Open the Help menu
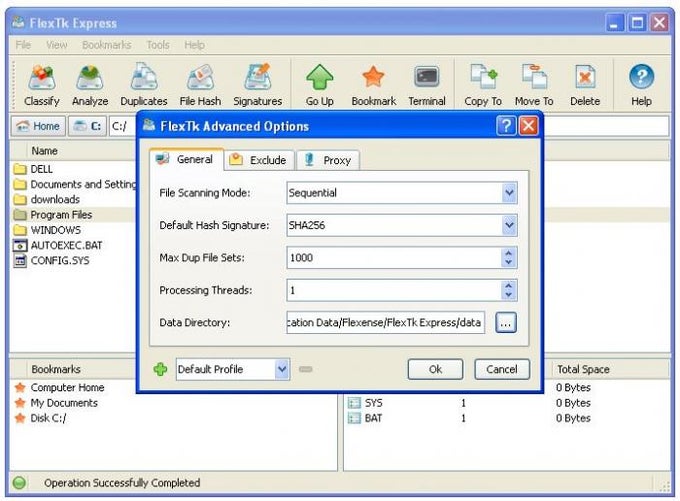 coord(194,45)
